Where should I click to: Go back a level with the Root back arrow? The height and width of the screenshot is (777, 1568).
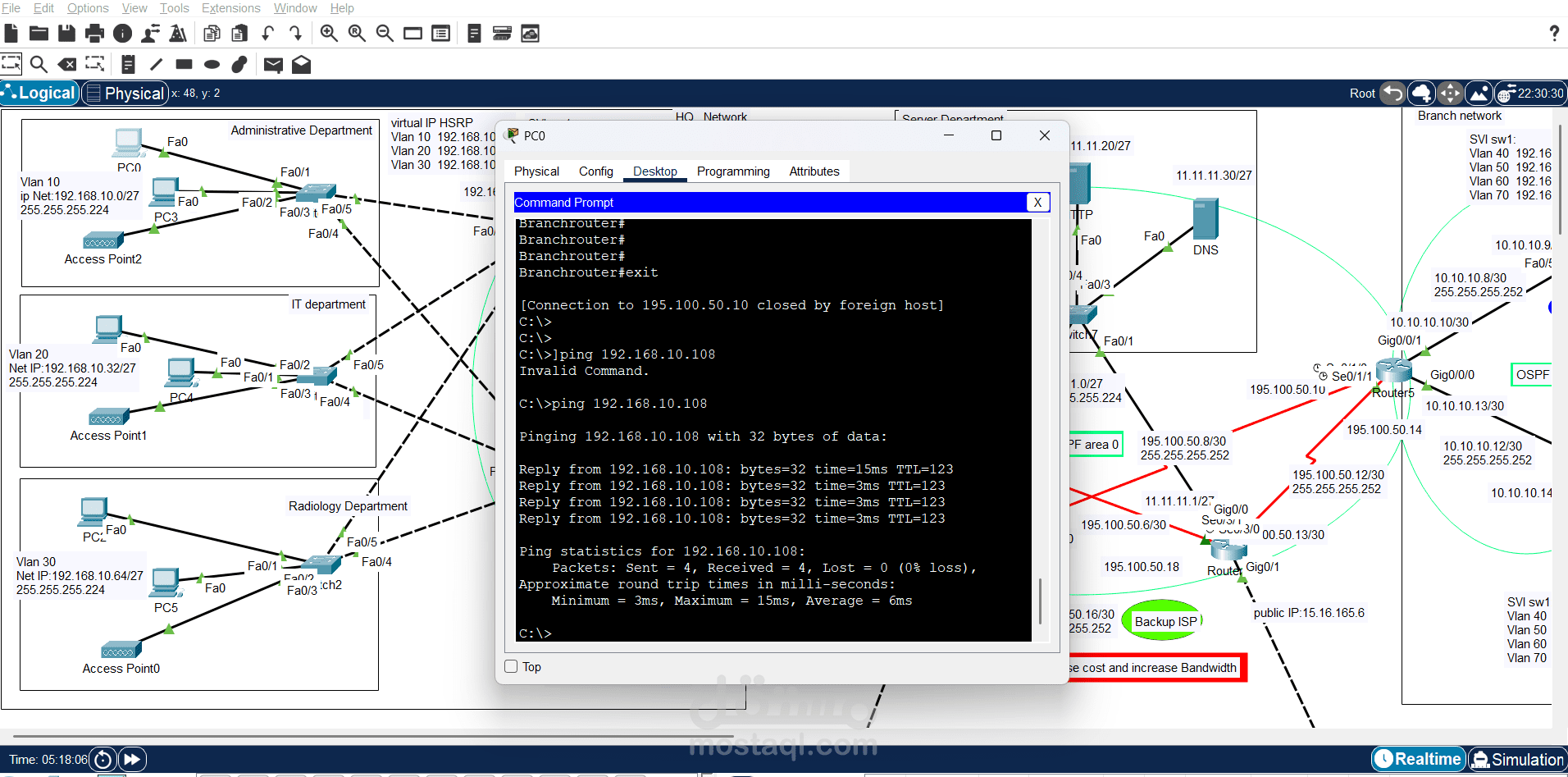click(x=1392, y=94)
